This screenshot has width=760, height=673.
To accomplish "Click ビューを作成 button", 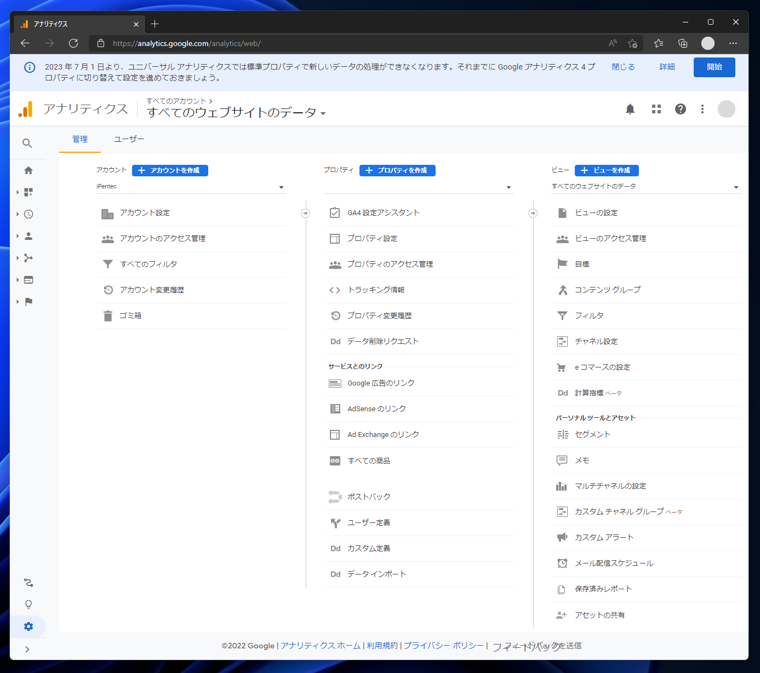I will 607,171.
